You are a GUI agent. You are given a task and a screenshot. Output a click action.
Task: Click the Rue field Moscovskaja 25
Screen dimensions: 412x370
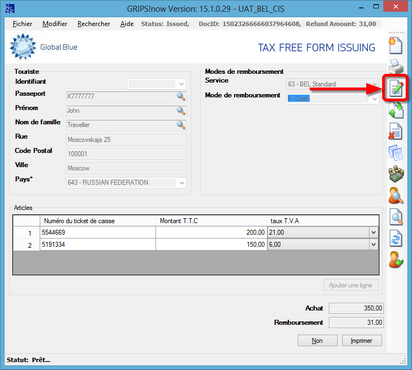pos(126,140)
